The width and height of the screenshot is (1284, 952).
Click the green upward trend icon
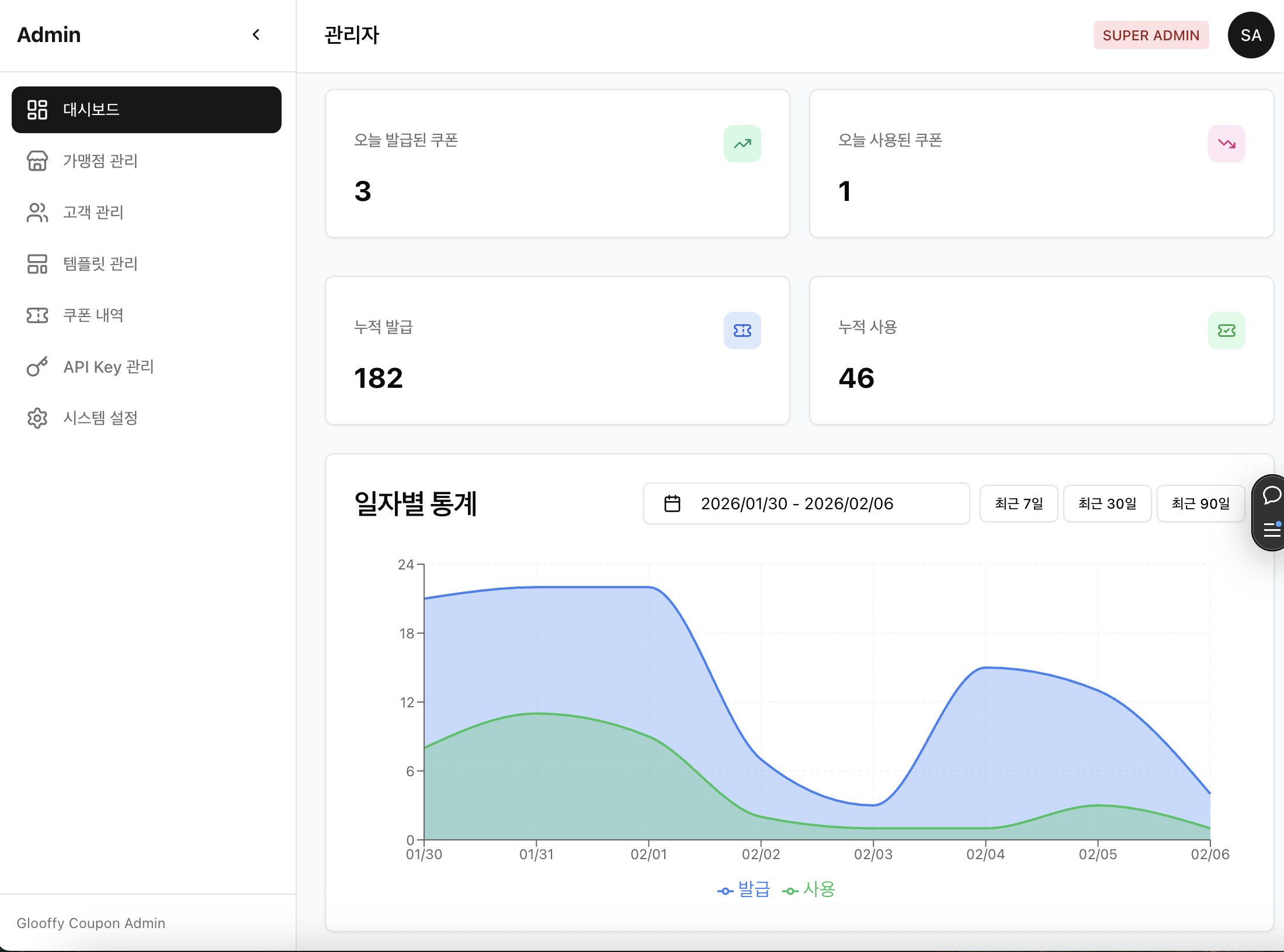click(742, 143)
